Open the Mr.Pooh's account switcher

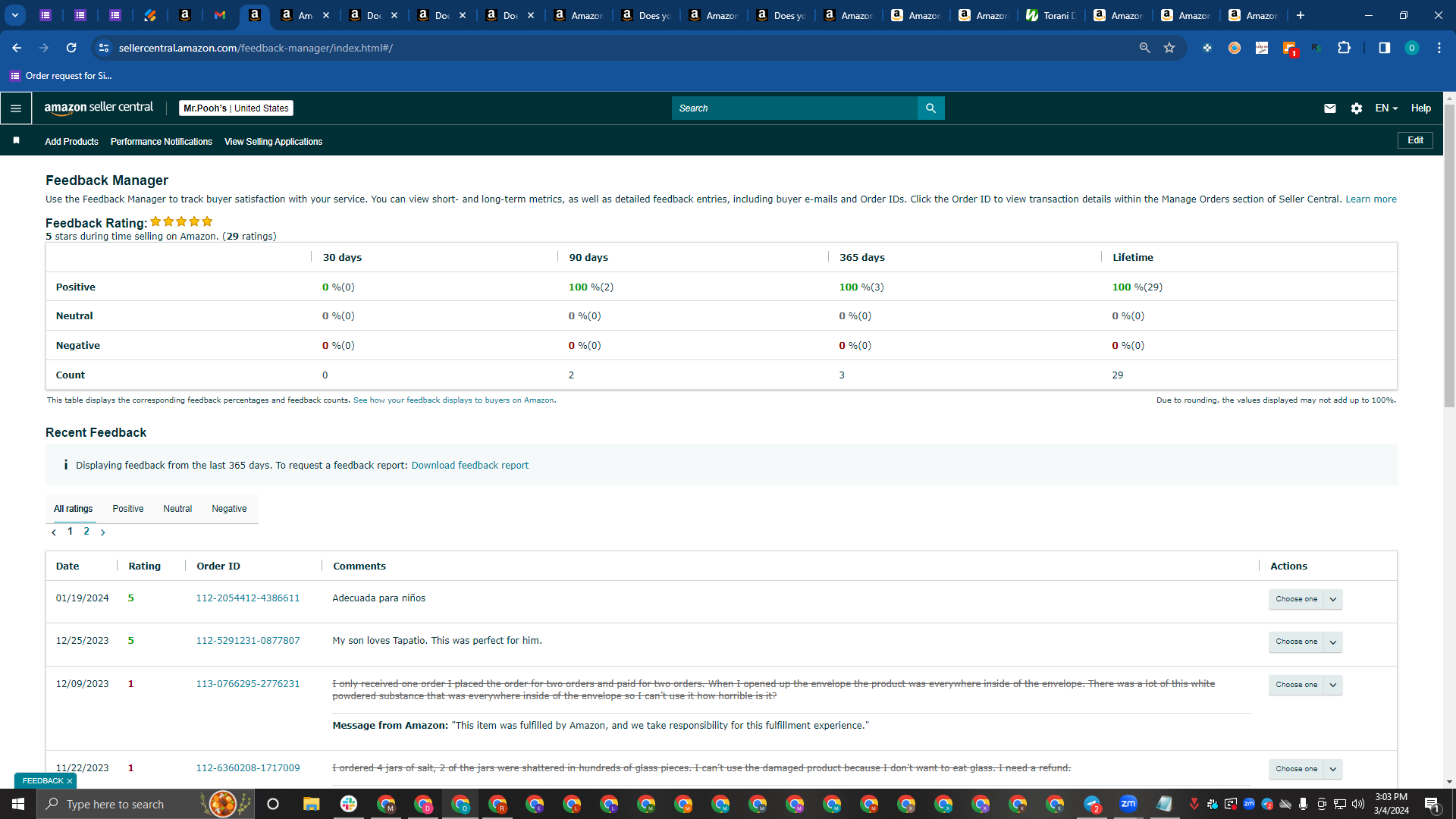pyautogui.click(x=236, y=108)
